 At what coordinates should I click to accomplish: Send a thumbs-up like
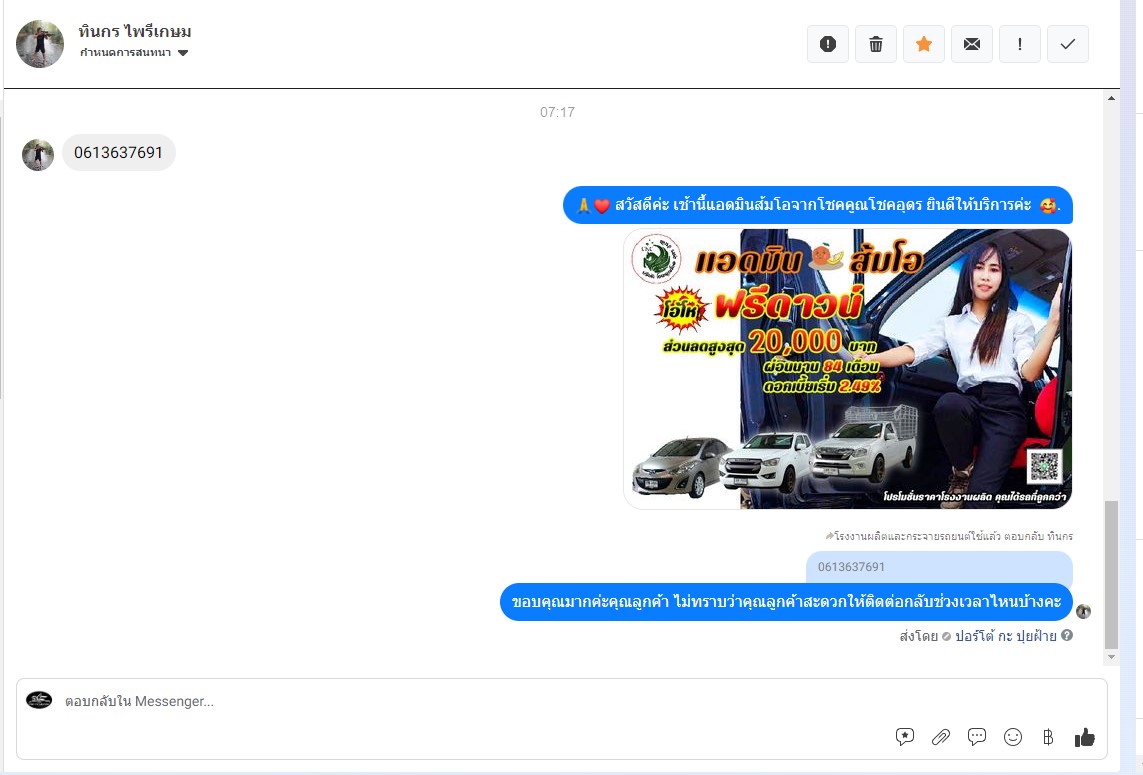tap(1085, 737)
